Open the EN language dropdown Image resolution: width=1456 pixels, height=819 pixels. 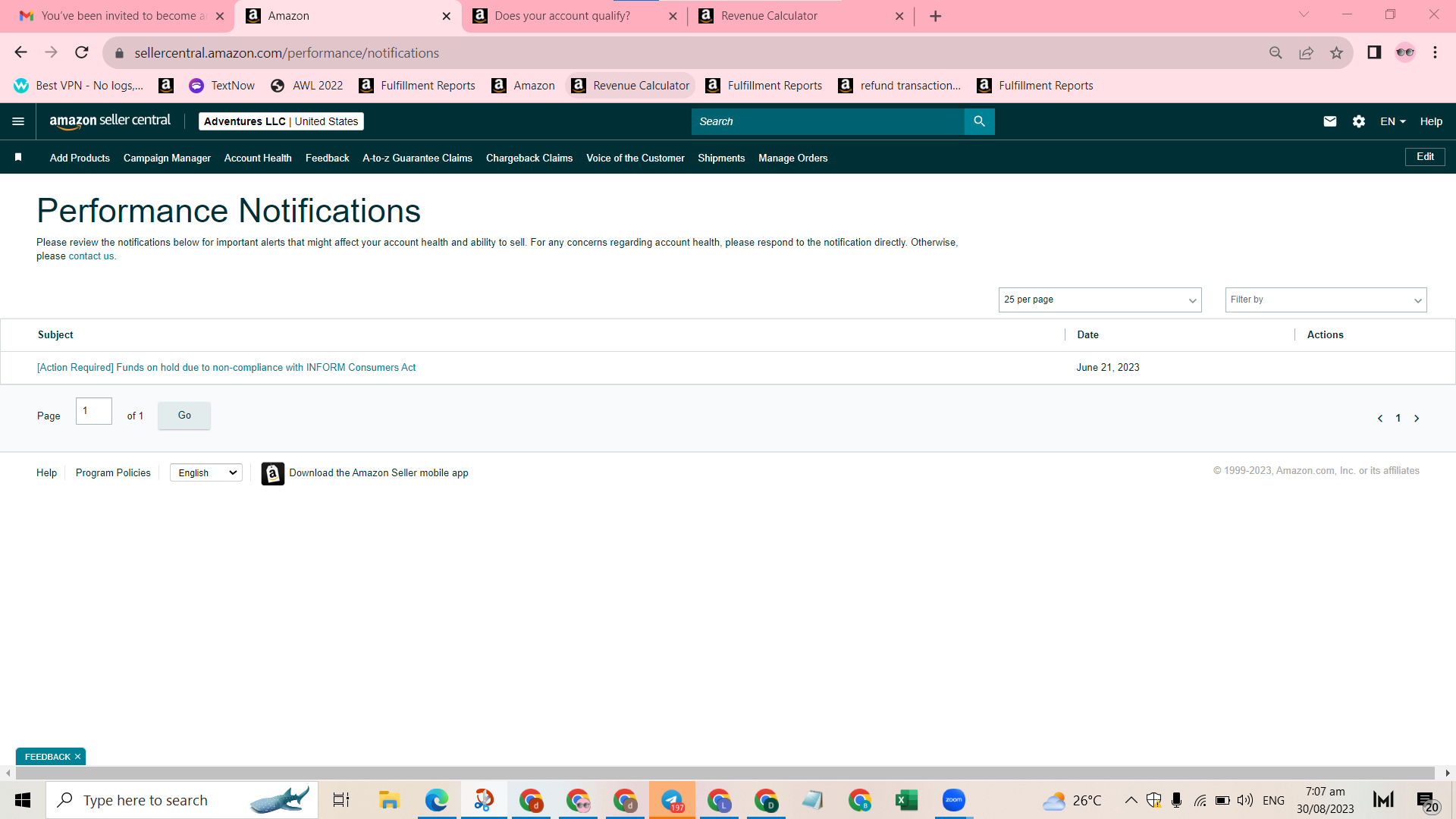click(x=1392, y=121)
